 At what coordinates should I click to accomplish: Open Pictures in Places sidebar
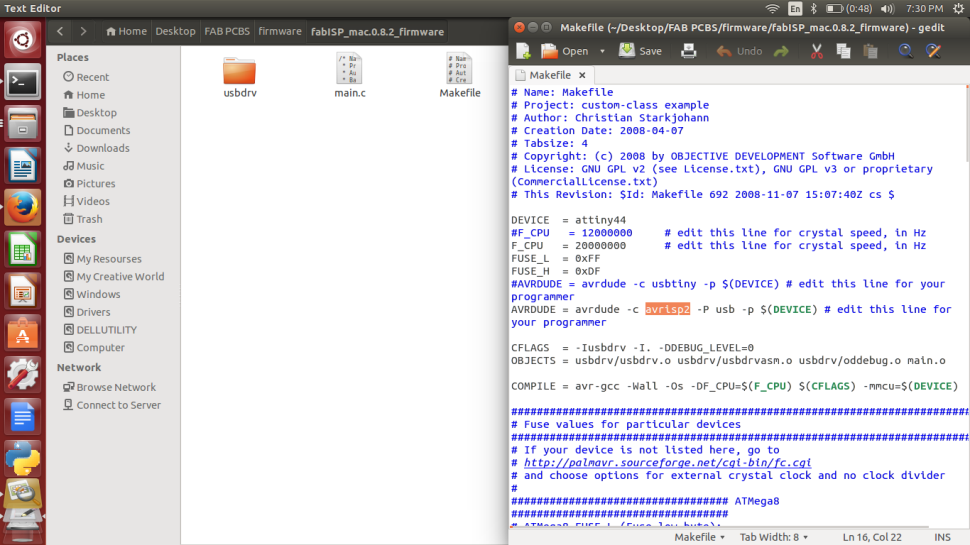(x=89, y=184)
